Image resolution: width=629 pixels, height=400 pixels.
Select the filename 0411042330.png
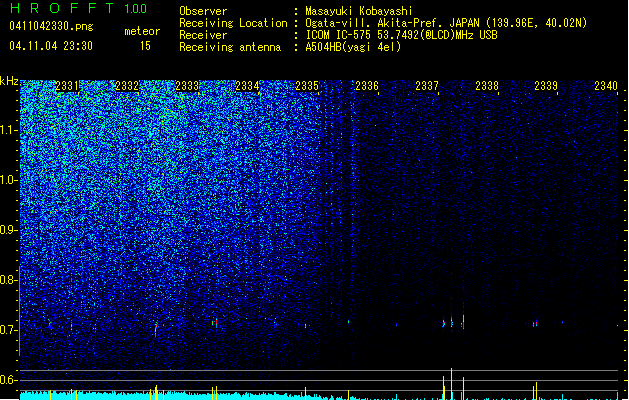51,26
